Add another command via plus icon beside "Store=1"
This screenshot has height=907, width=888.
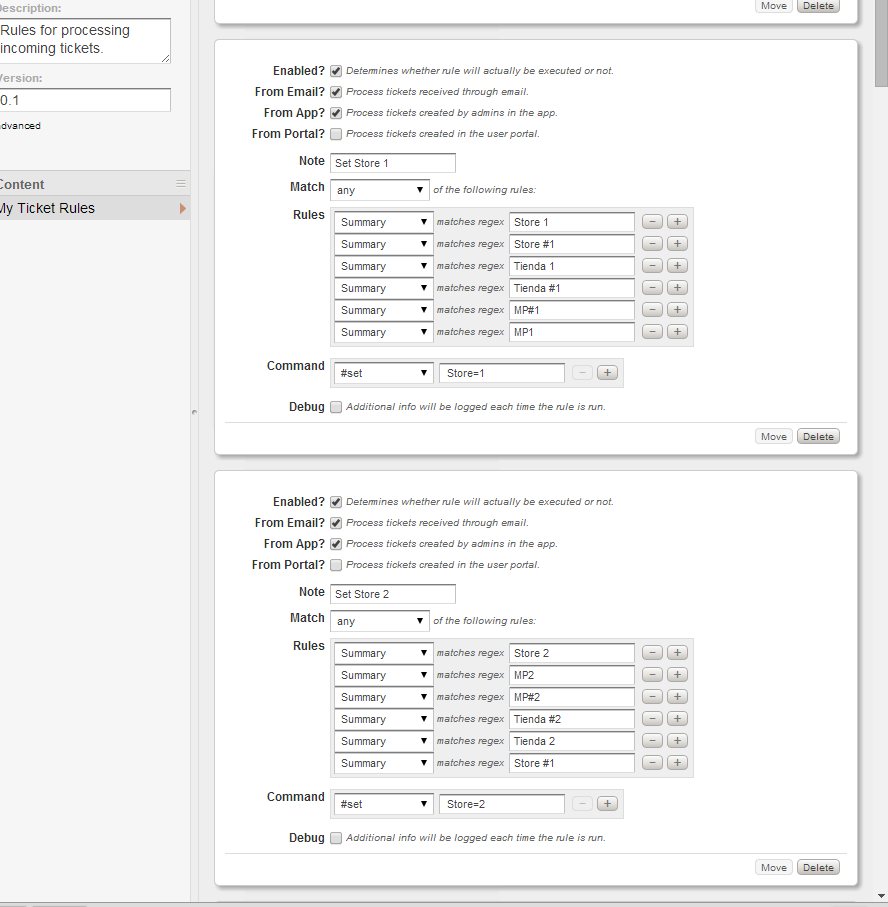[607, 372]
